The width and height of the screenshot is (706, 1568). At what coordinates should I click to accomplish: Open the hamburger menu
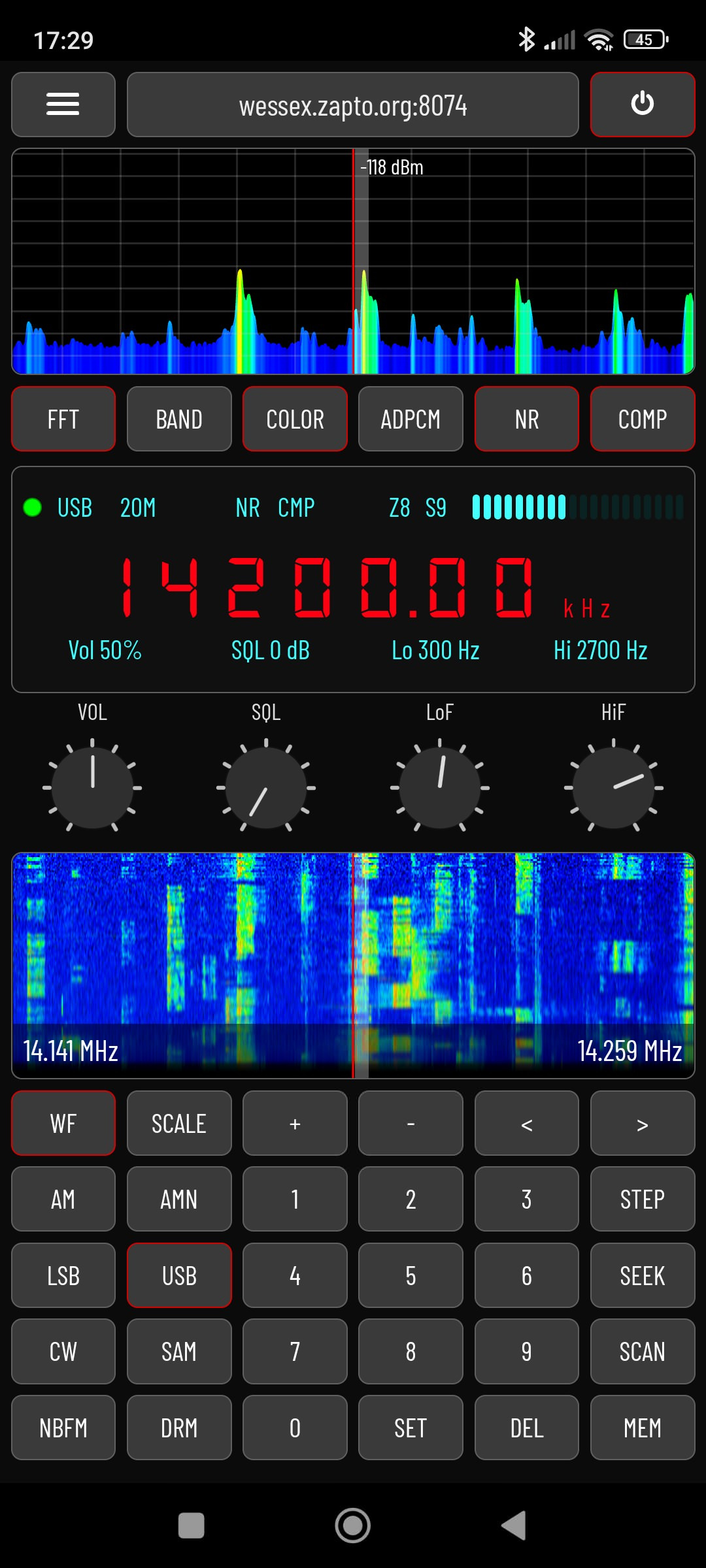[63, 105]
